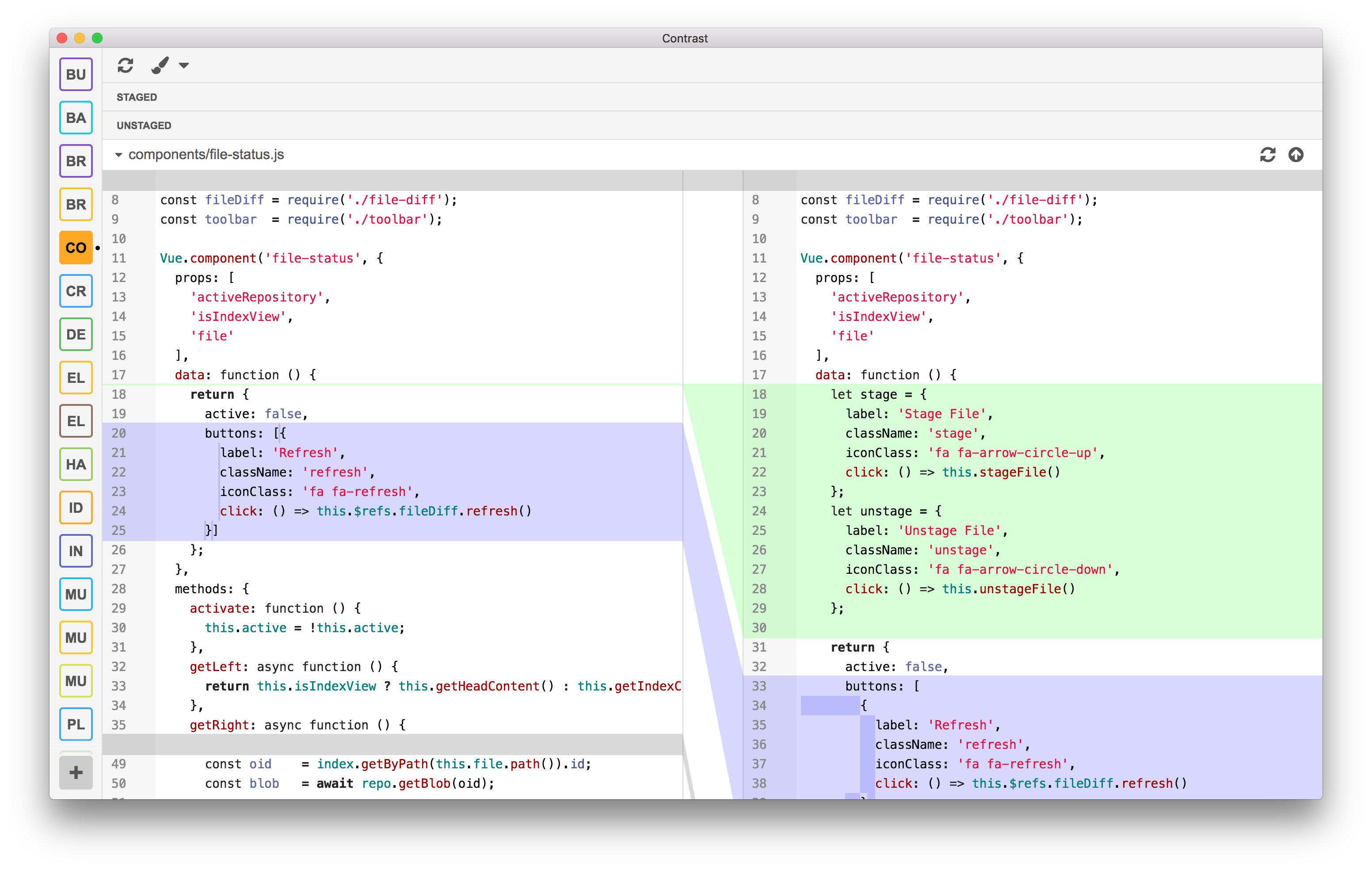Click the "className: 'unstage'" line
Image resolution: width=1372 pixels, height=870 pixels.
point(922,550)
